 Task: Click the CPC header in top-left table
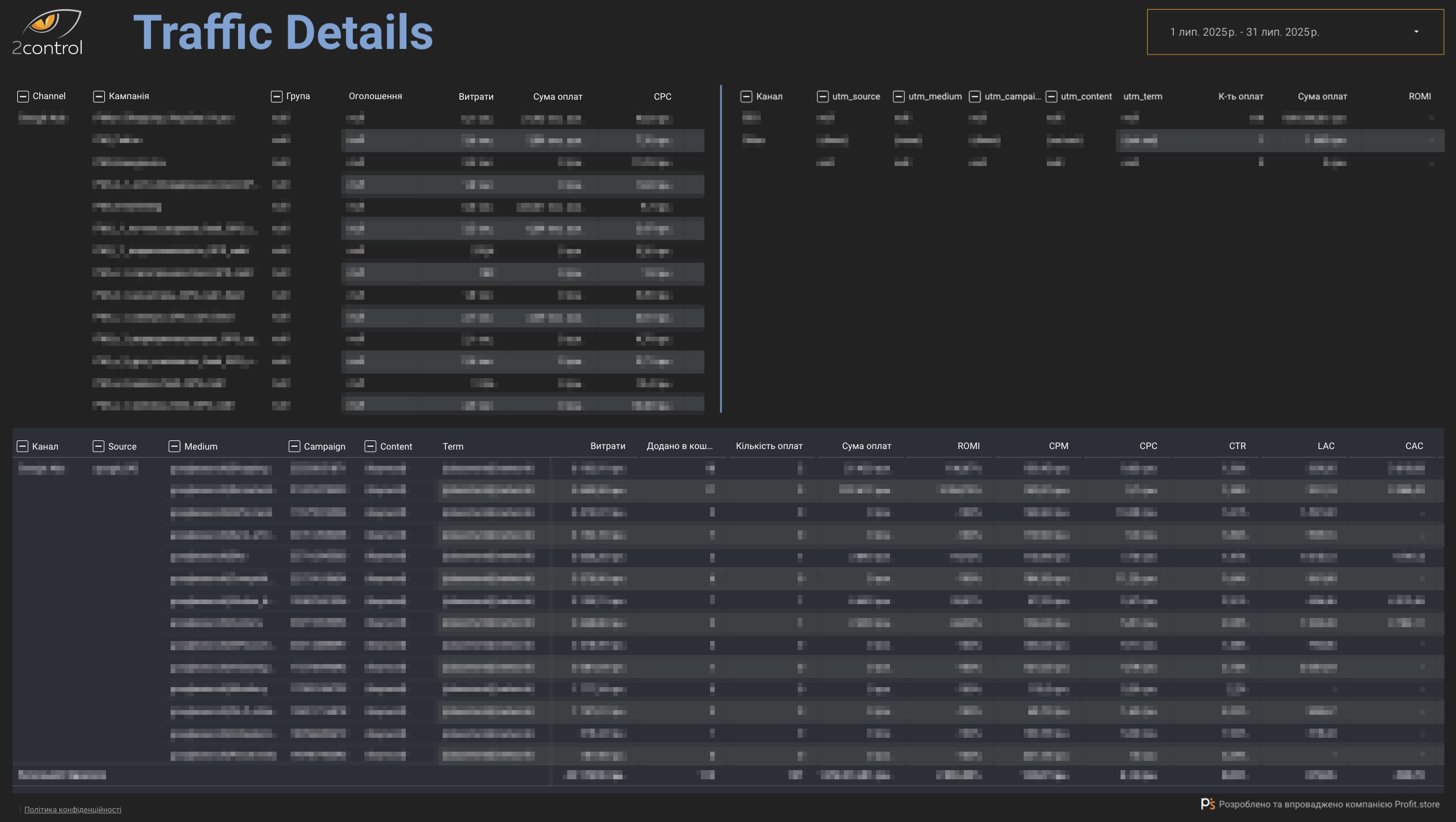(x=662, y=97)
